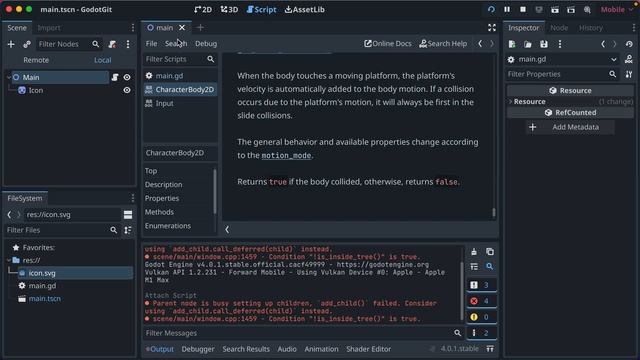Image resolution: width=640 pixels, height=360 pixels.
Task: Toggle standard messages filter showing 3
Action: tap(481, 285)
